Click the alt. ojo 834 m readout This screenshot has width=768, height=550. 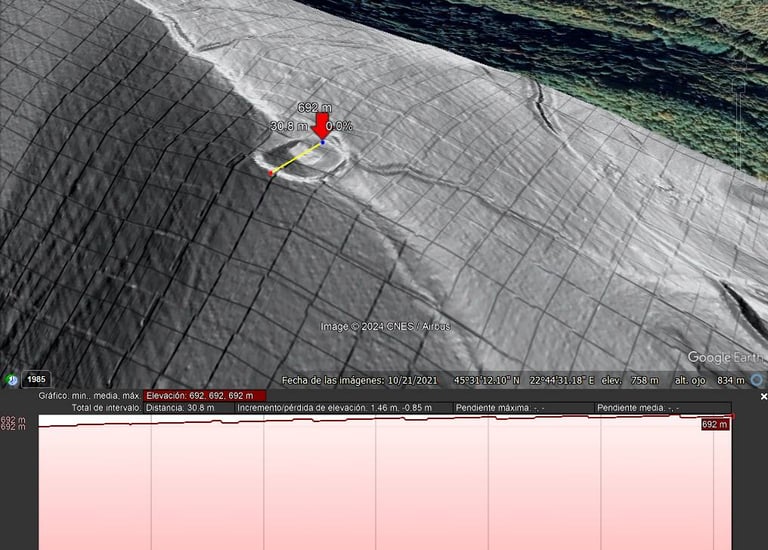click(x=709, y=380)
